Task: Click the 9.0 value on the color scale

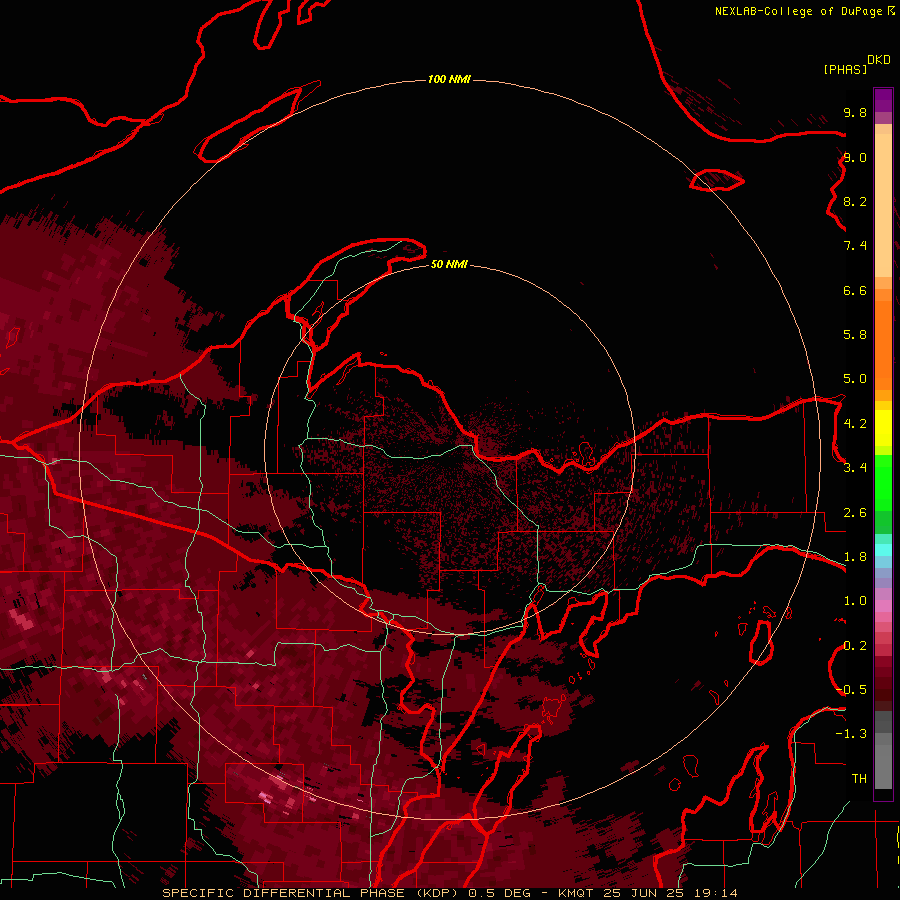Action: tap(855, 157)
